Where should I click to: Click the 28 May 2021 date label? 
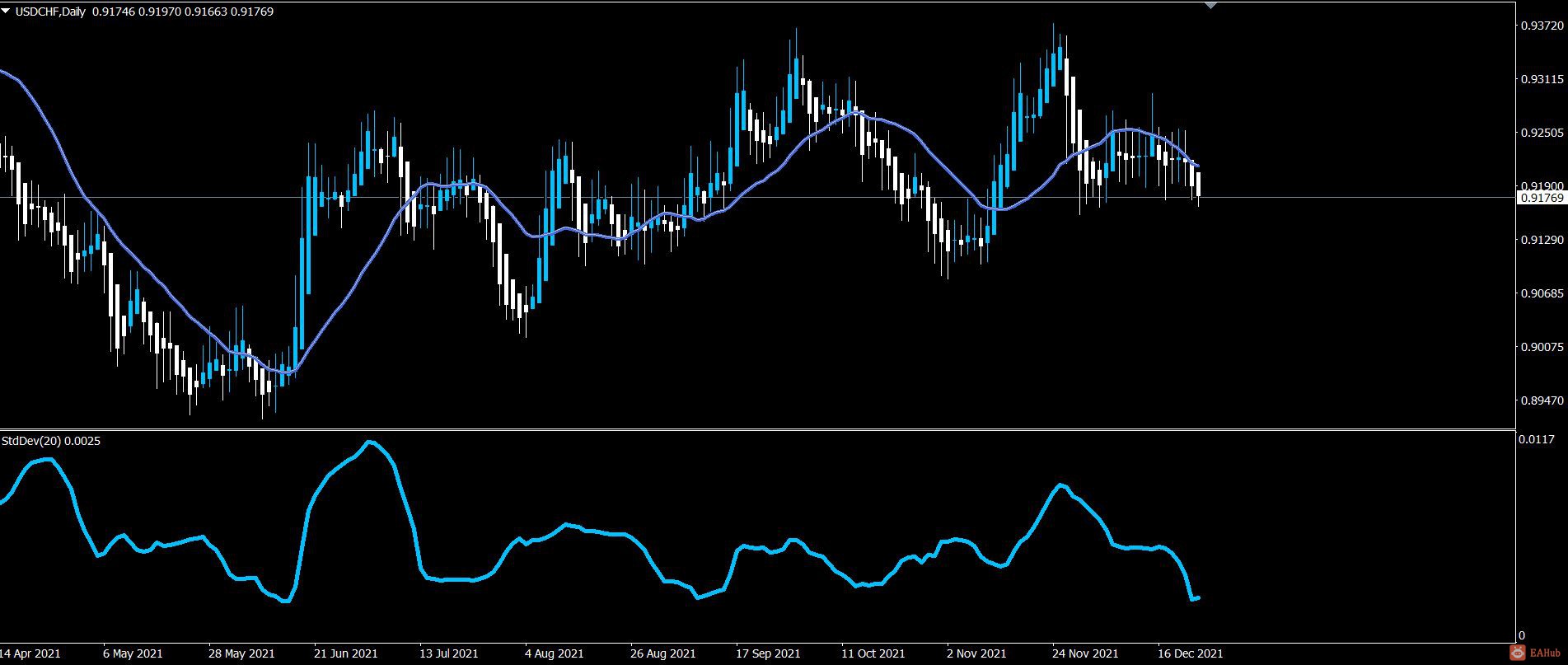coord(241,653)
